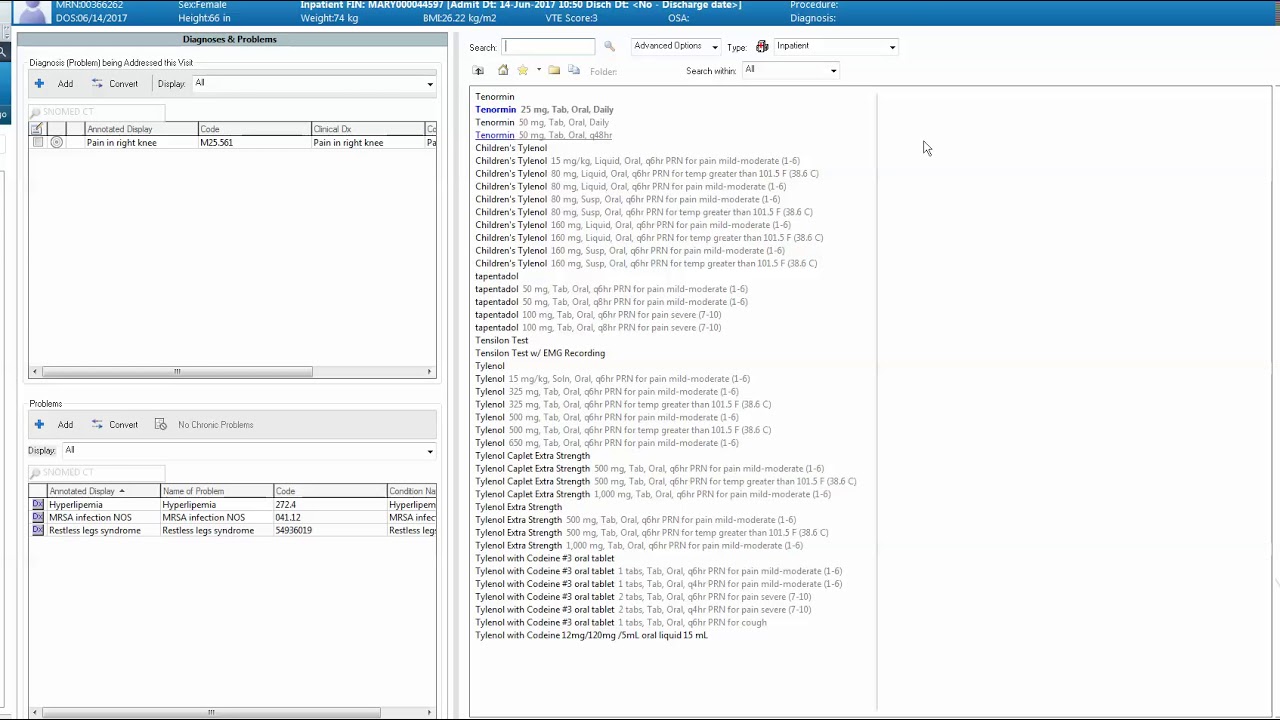Select tapentadol 100 mg q8hr PRN pain severe
This screenshot has height=720, width=1280.
598,328
